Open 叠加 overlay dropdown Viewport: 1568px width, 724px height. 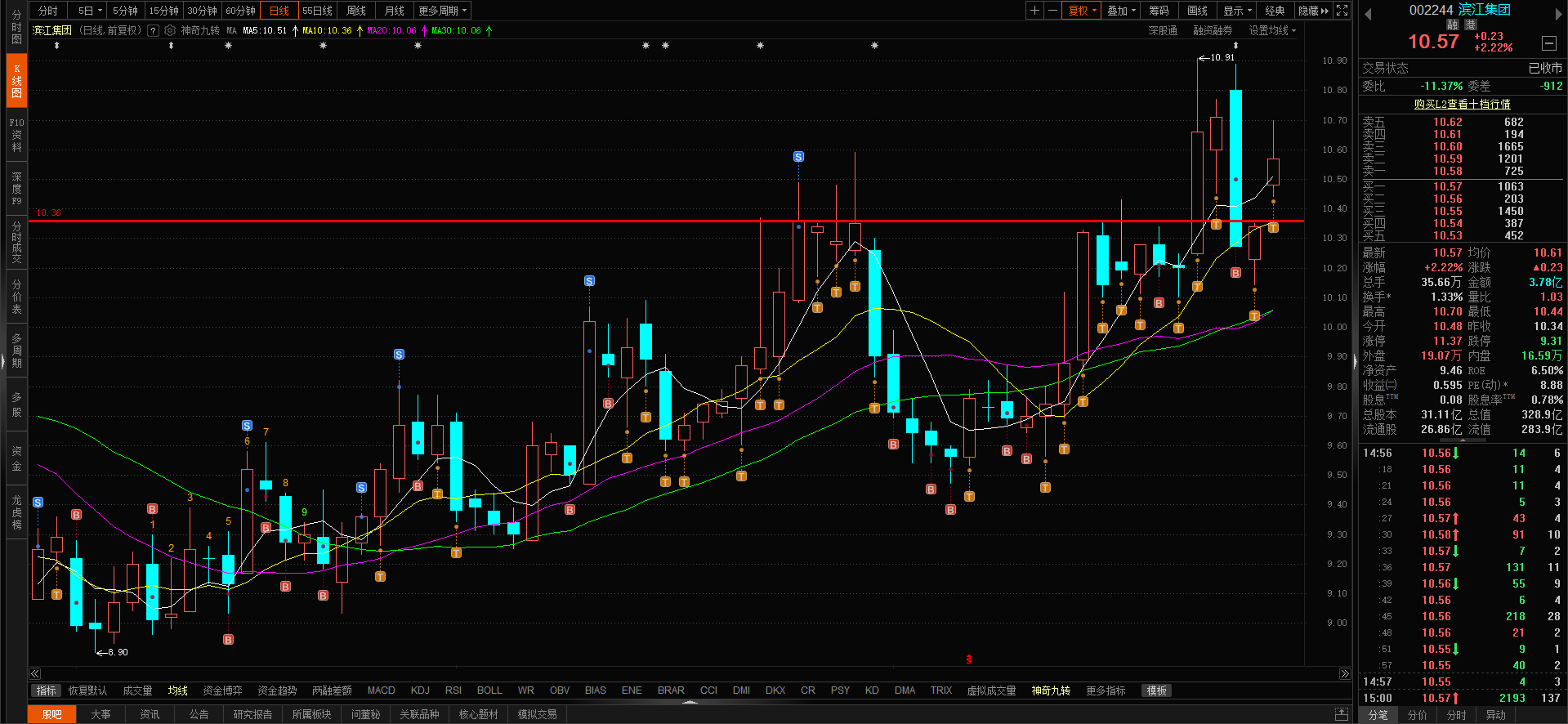(x=1121, y=11)
